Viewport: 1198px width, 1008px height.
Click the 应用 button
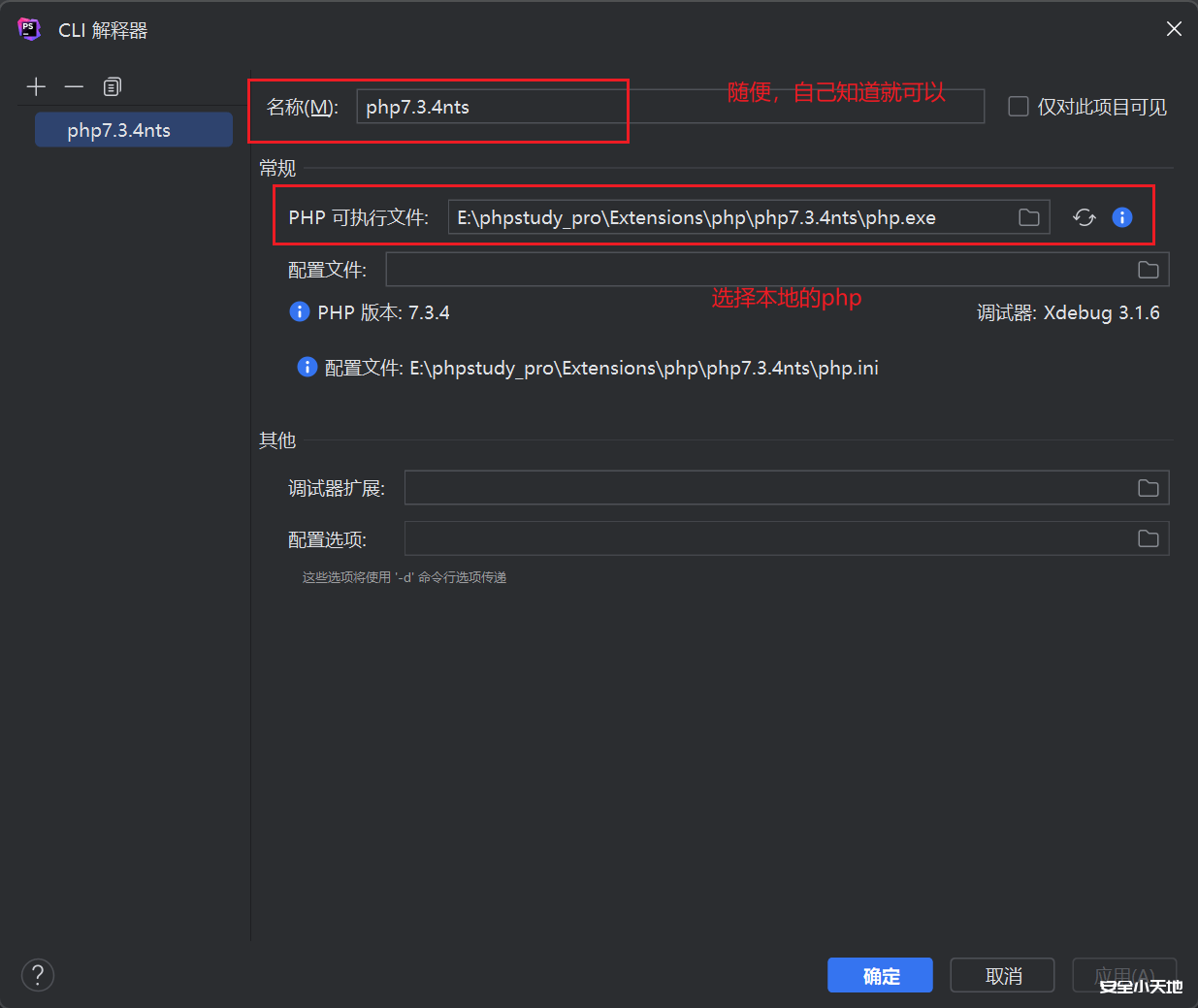click(1124, 975)
